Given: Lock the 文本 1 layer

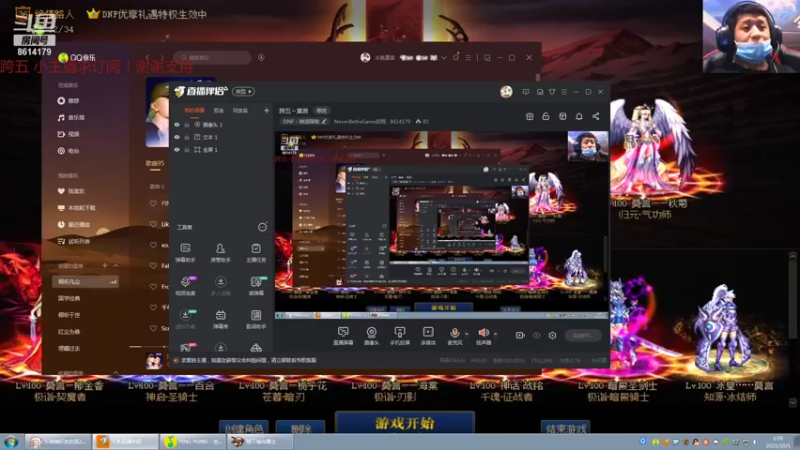Looking at the screenshot, I should pyautogui.click(x=187, y=137).
